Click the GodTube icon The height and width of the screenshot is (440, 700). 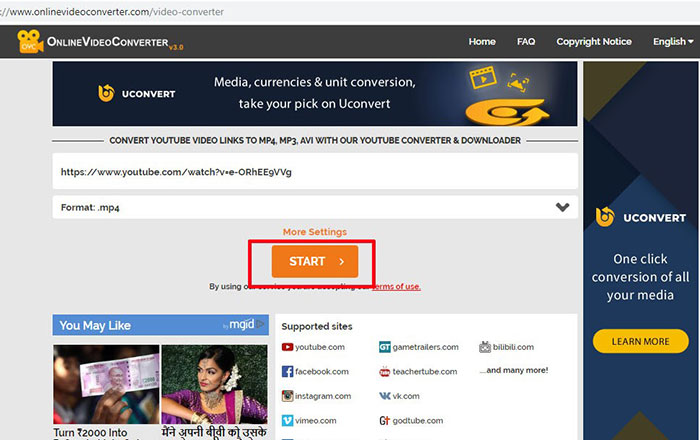coord(384,421)
